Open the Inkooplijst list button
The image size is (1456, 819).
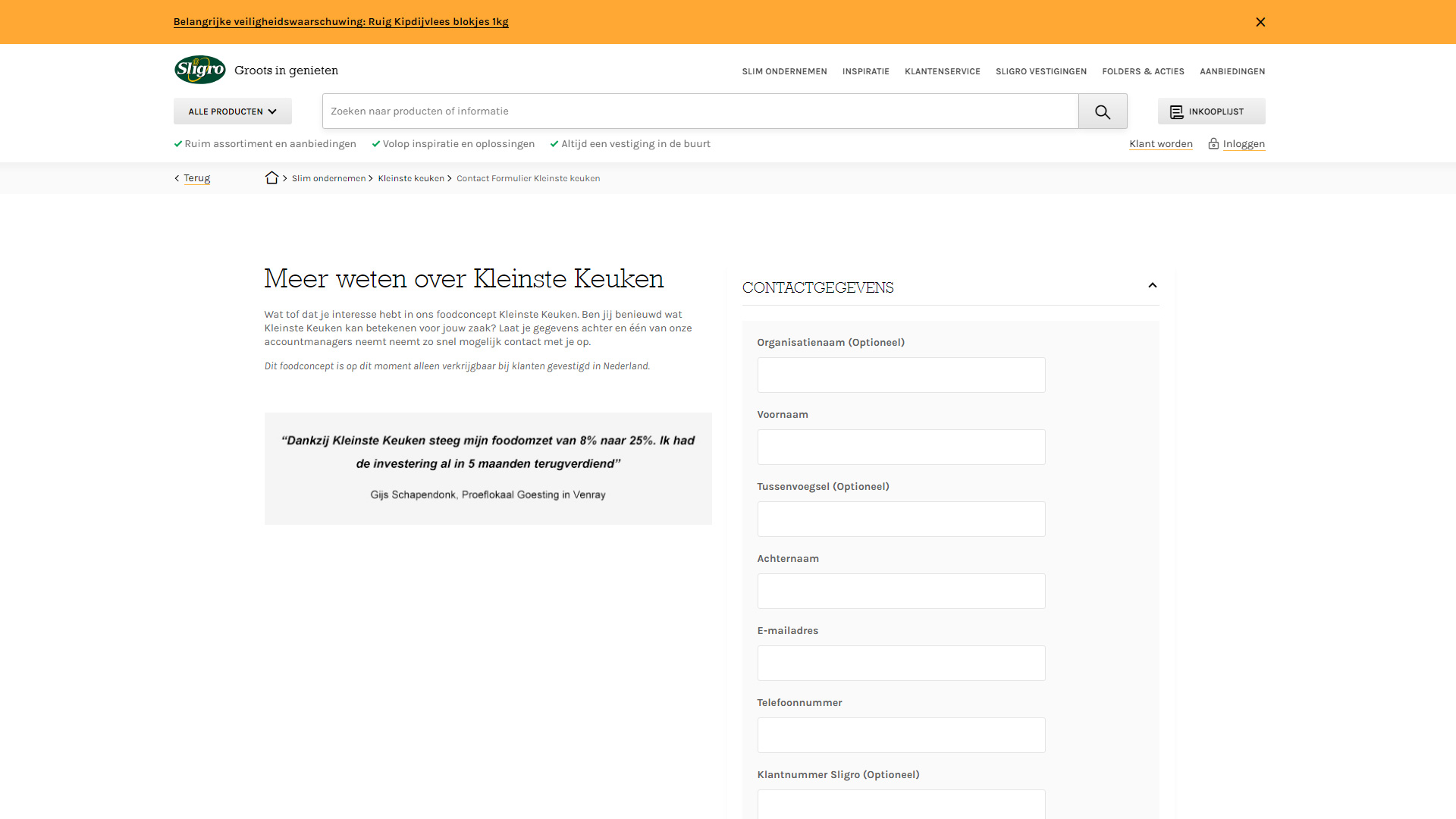point(1211,111)
